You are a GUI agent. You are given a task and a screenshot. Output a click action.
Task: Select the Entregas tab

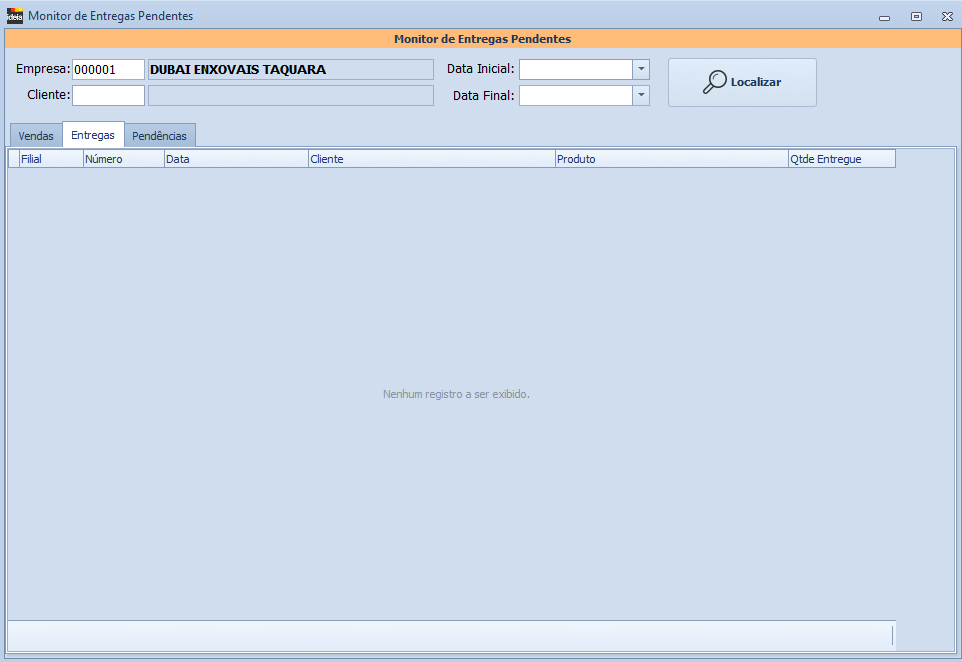coord(93,135)
